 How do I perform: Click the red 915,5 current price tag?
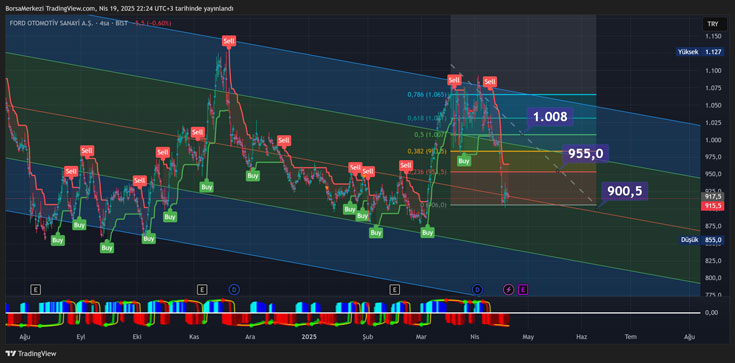[x=712, y=206]
